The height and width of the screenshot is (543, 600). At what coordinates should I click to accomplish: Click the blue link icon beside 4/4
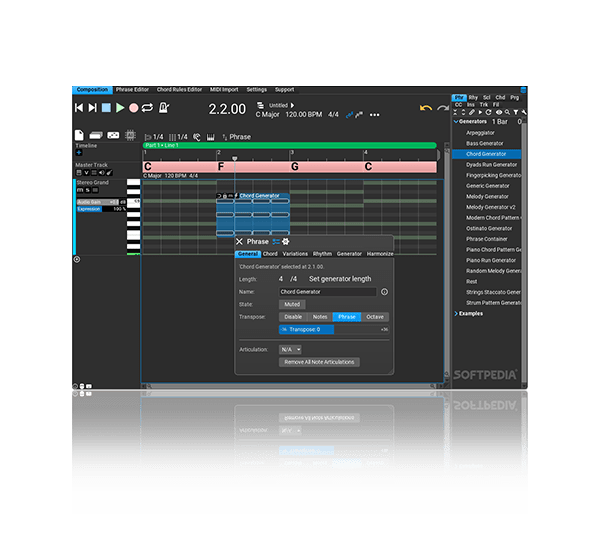[x=349, y=115]
